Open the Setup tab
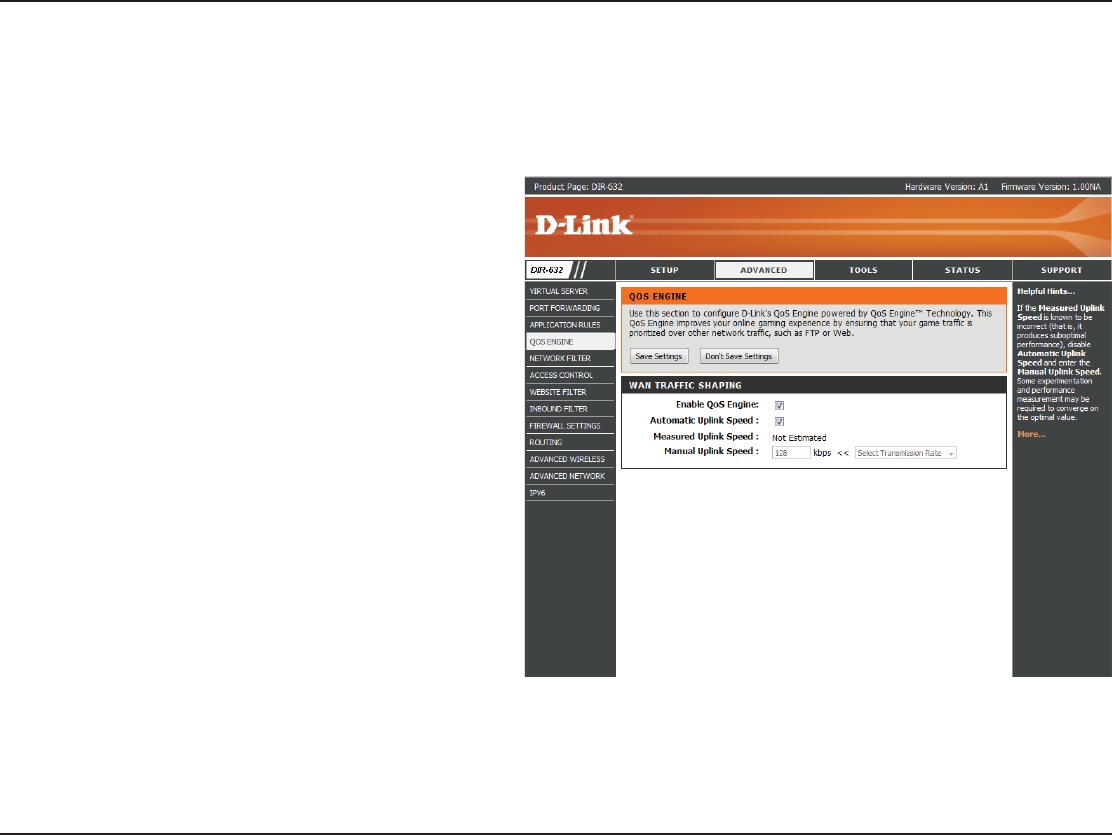Viewport: 1112px width, 835px height. (665, 270)
